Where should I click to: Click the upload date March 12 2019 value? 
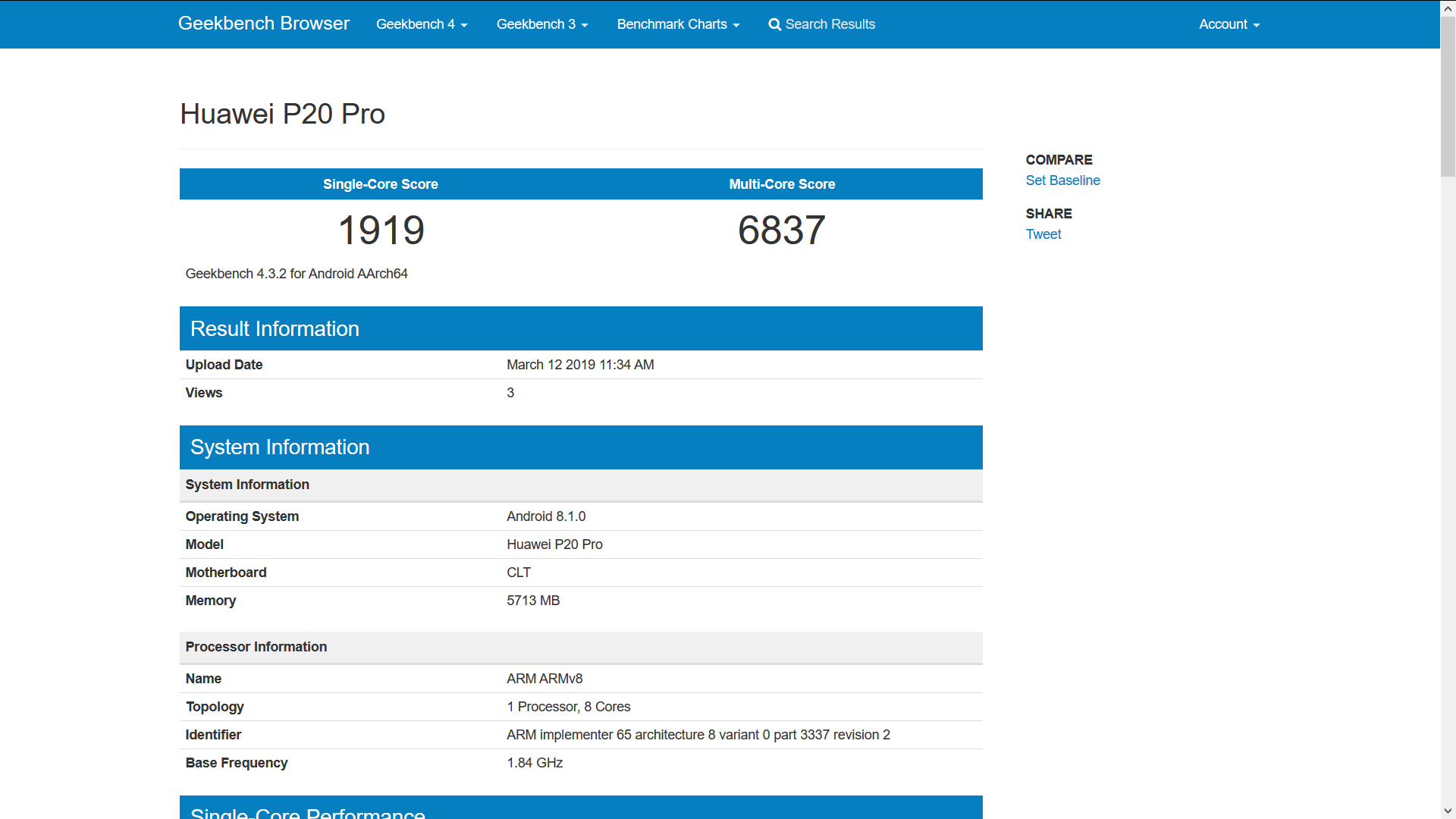(x=580, y=365)
